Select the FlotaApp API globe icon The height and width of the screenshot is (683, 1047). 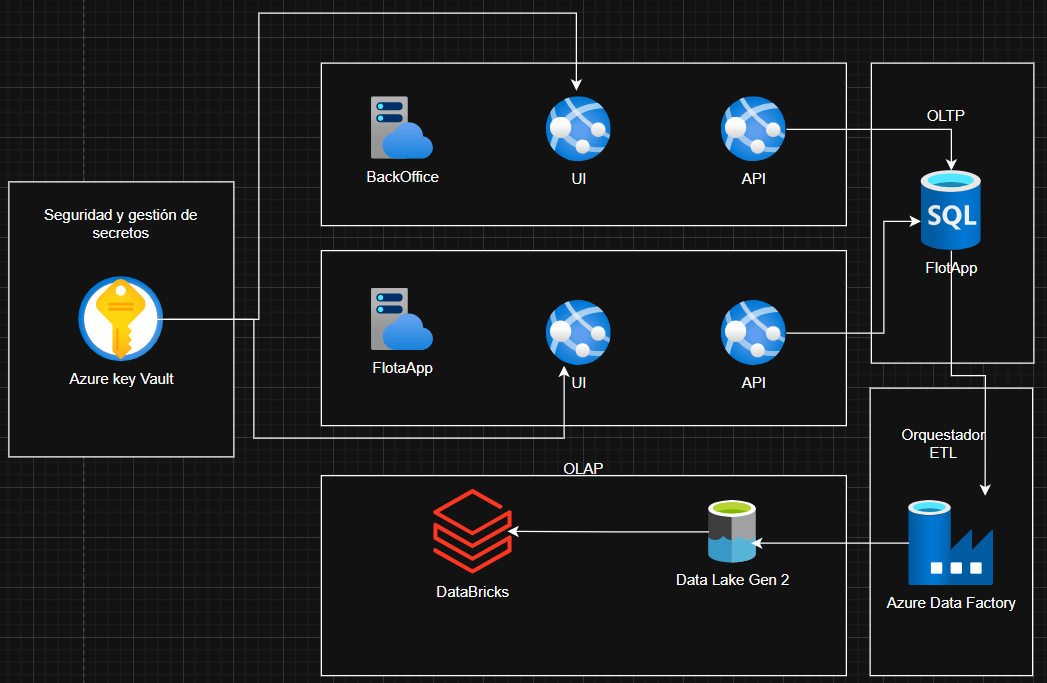753,332
